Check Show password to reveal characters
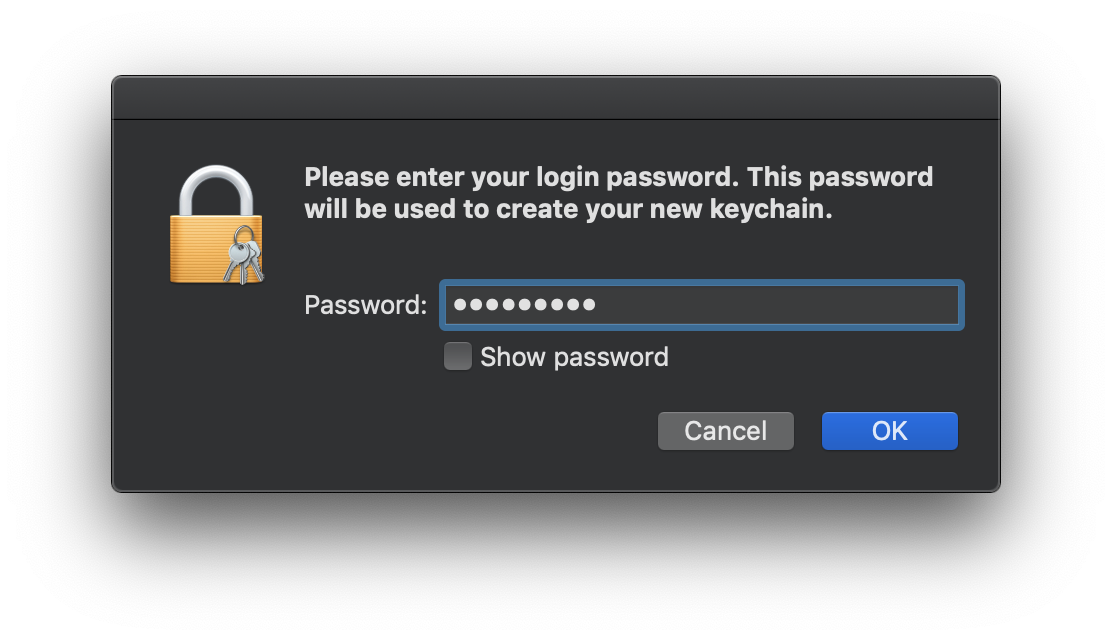Screen dimensions: 1112x640 click(x=457, y=355)
